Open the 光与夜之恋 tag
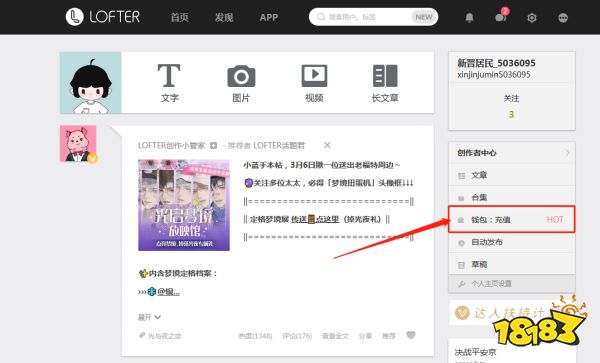Viewport: 600px width, 363px height. pos(160,336)
